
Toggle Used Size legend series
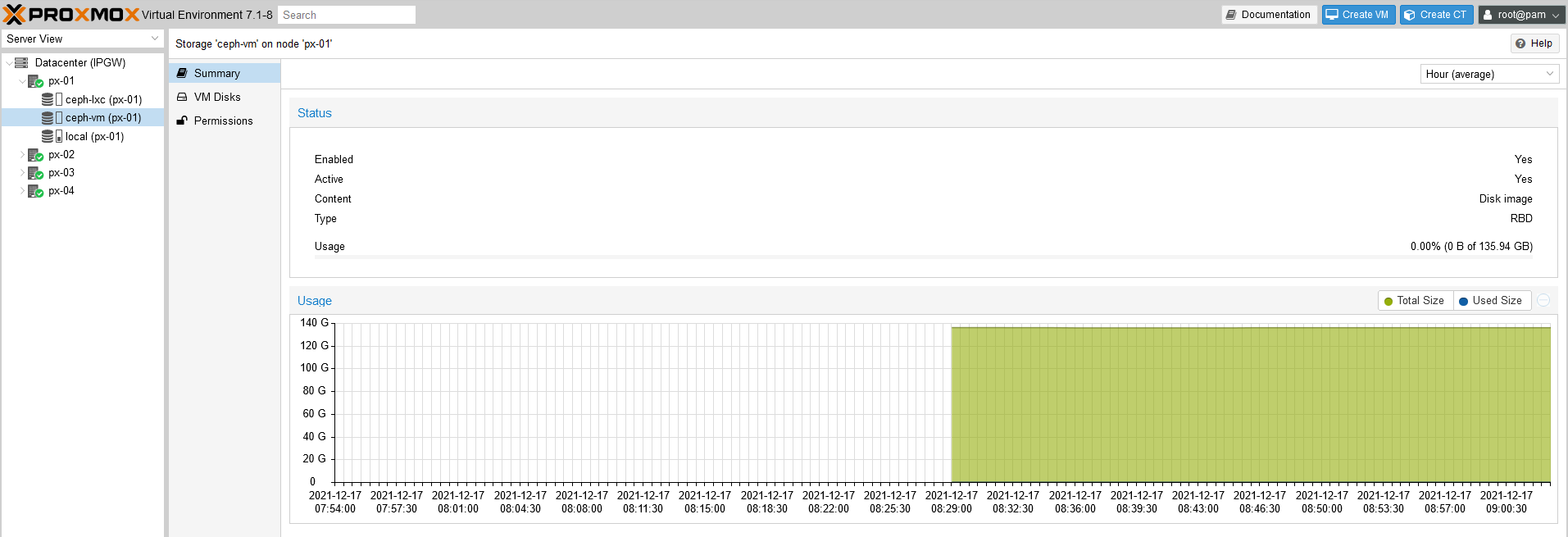(x=1490, y=301)
